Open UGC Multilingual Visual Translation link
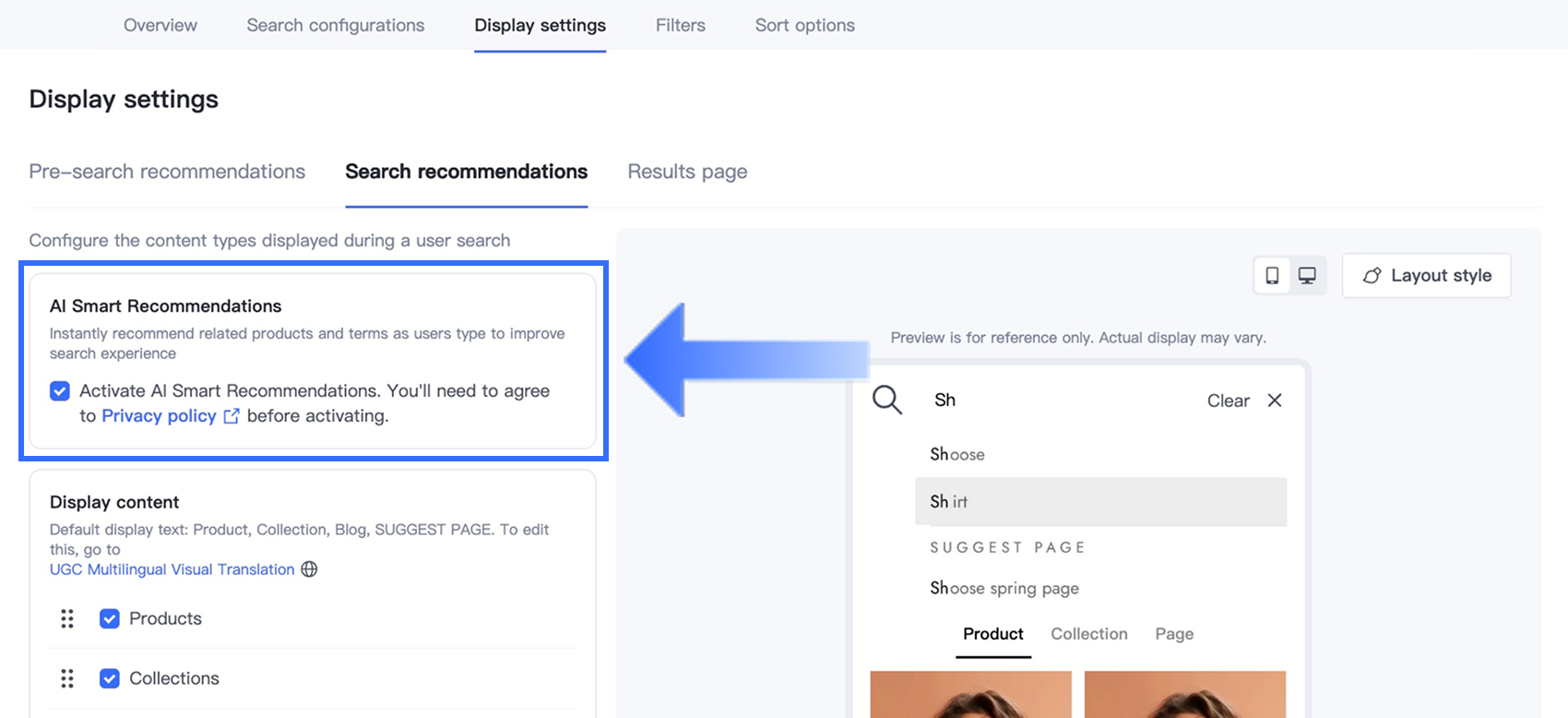The width and height of the screenshot is (1568, 718). 172,569
